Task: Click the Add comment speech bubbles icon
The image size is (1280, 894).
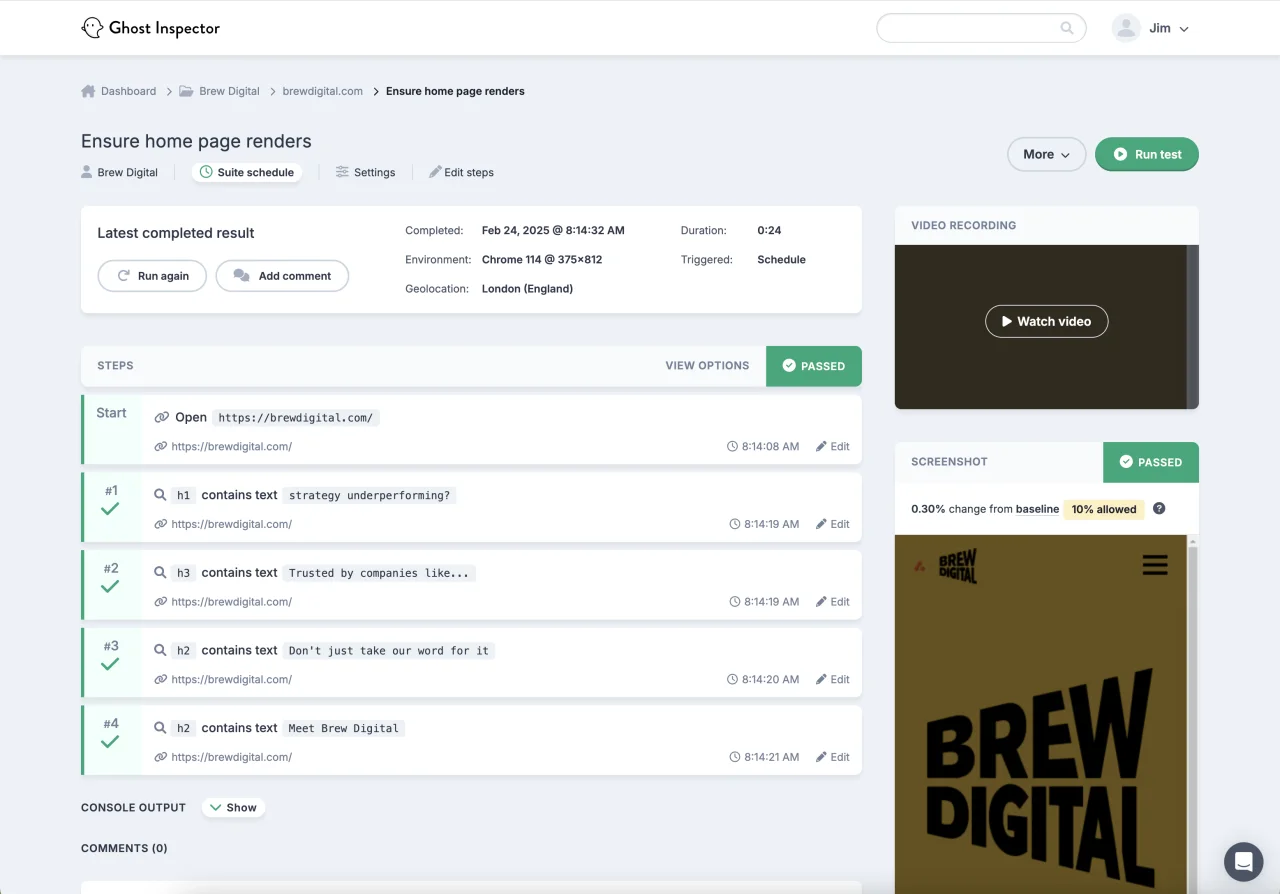Action: 241,276
